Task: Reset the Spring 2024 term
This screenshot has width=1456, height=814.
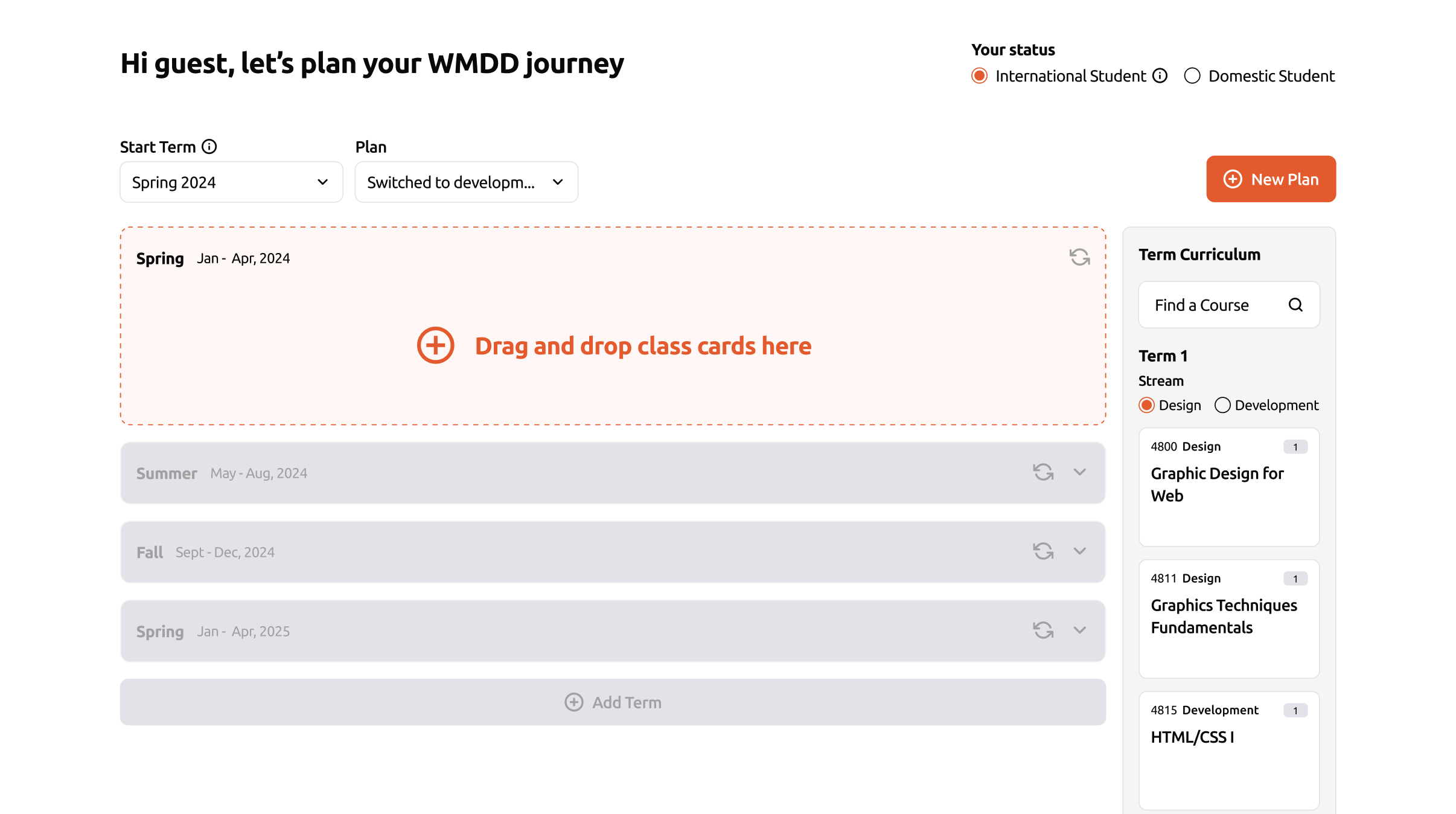Action: [x=1079, y=257]
